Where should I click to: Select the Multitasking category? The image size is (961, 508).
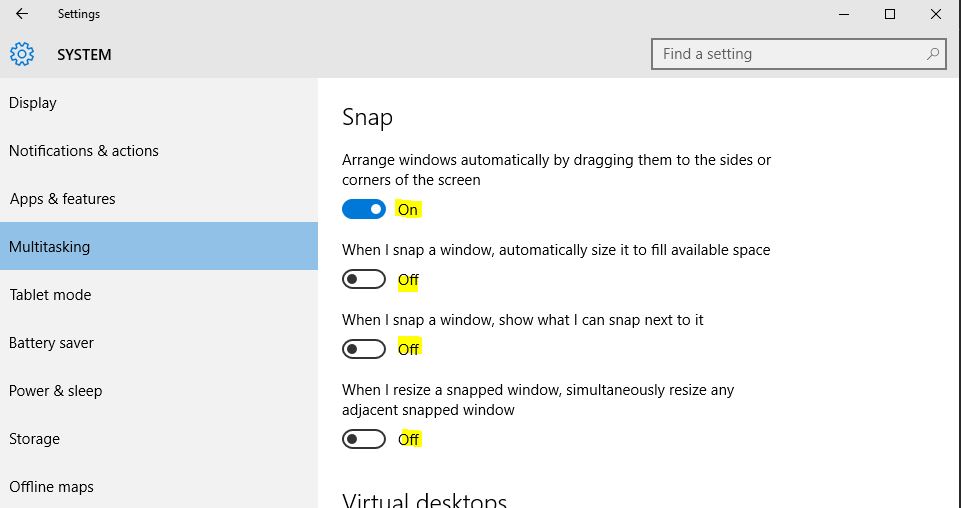click(x=50, y=247)
